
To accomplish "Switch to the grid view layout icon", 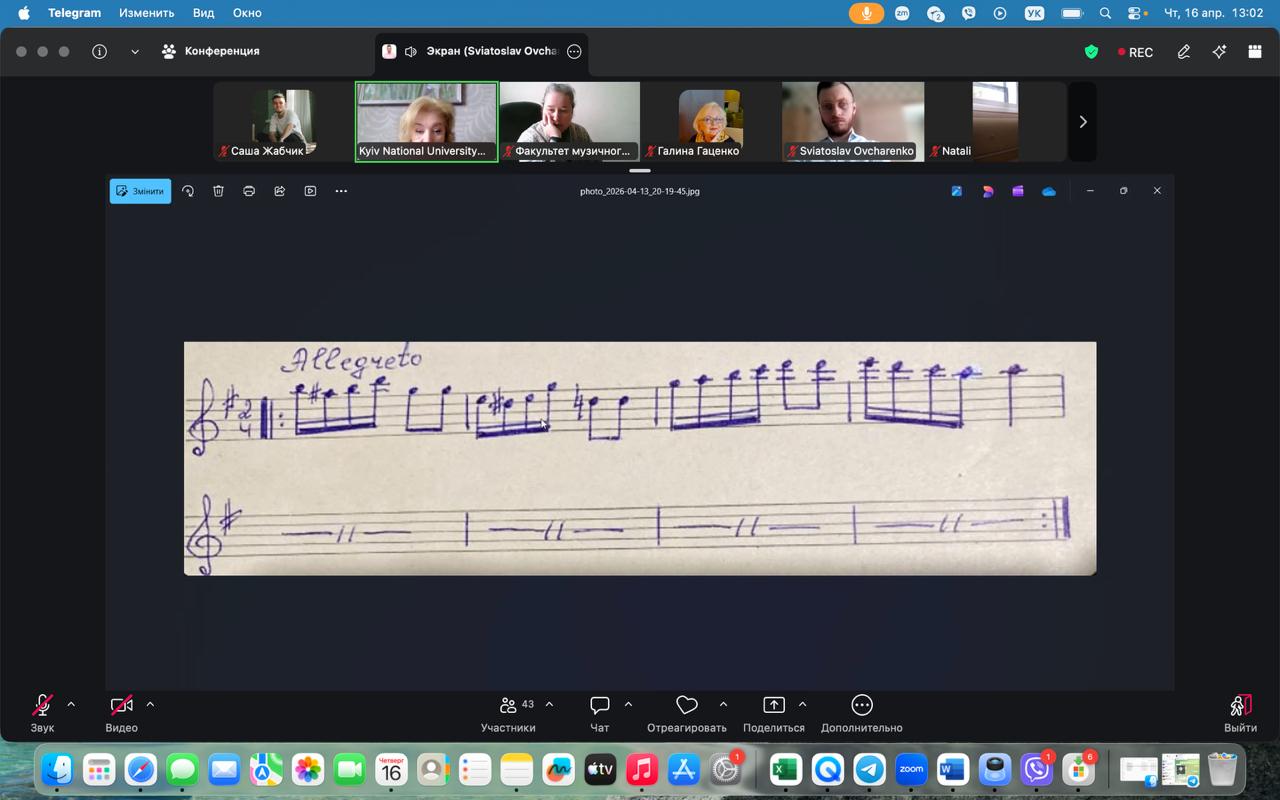I will (1255, 51).
